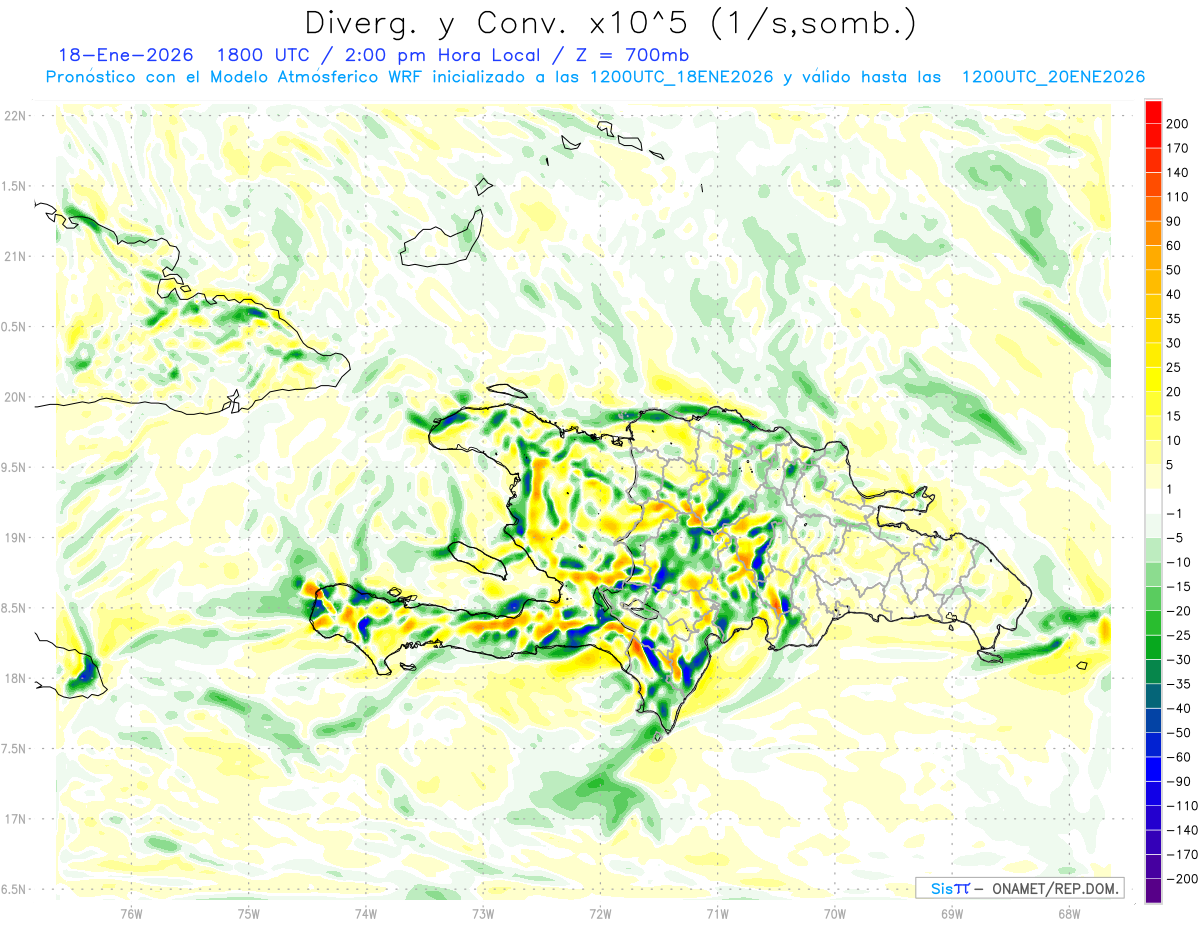The image size is (1200, 927).
Task: Click the '7.5N' latitude label
Action: tap(14, 749)
